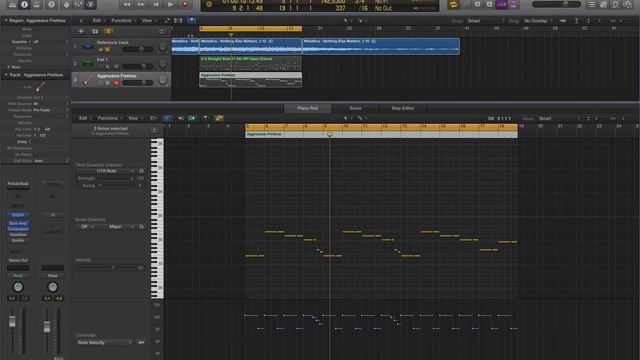Screen dimensions: 640x360
Task: Toggle the yellow global Solo S button
Action: tap(109, 31)
